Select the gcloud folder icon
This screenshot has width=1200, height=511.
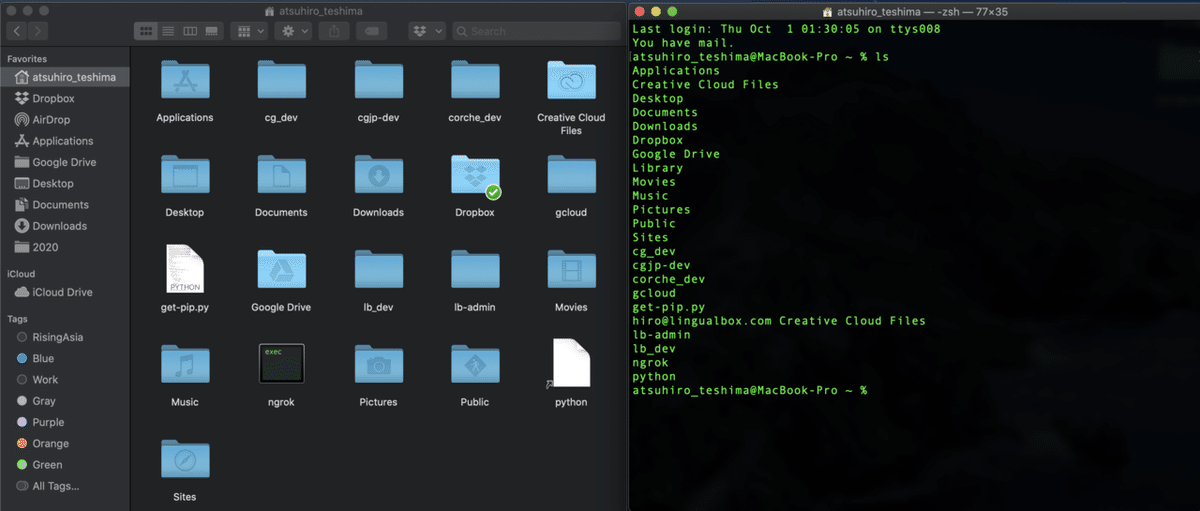pos(571,175)
